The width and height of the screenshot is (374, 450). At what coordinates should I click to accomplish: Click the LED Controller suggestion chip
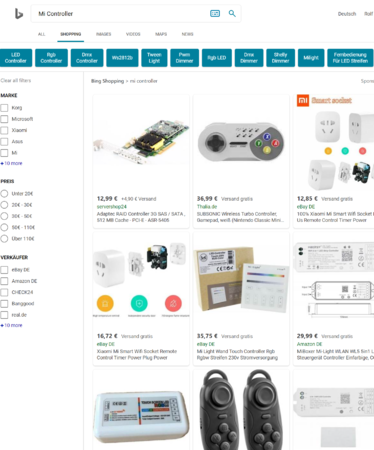coord(16,58)
